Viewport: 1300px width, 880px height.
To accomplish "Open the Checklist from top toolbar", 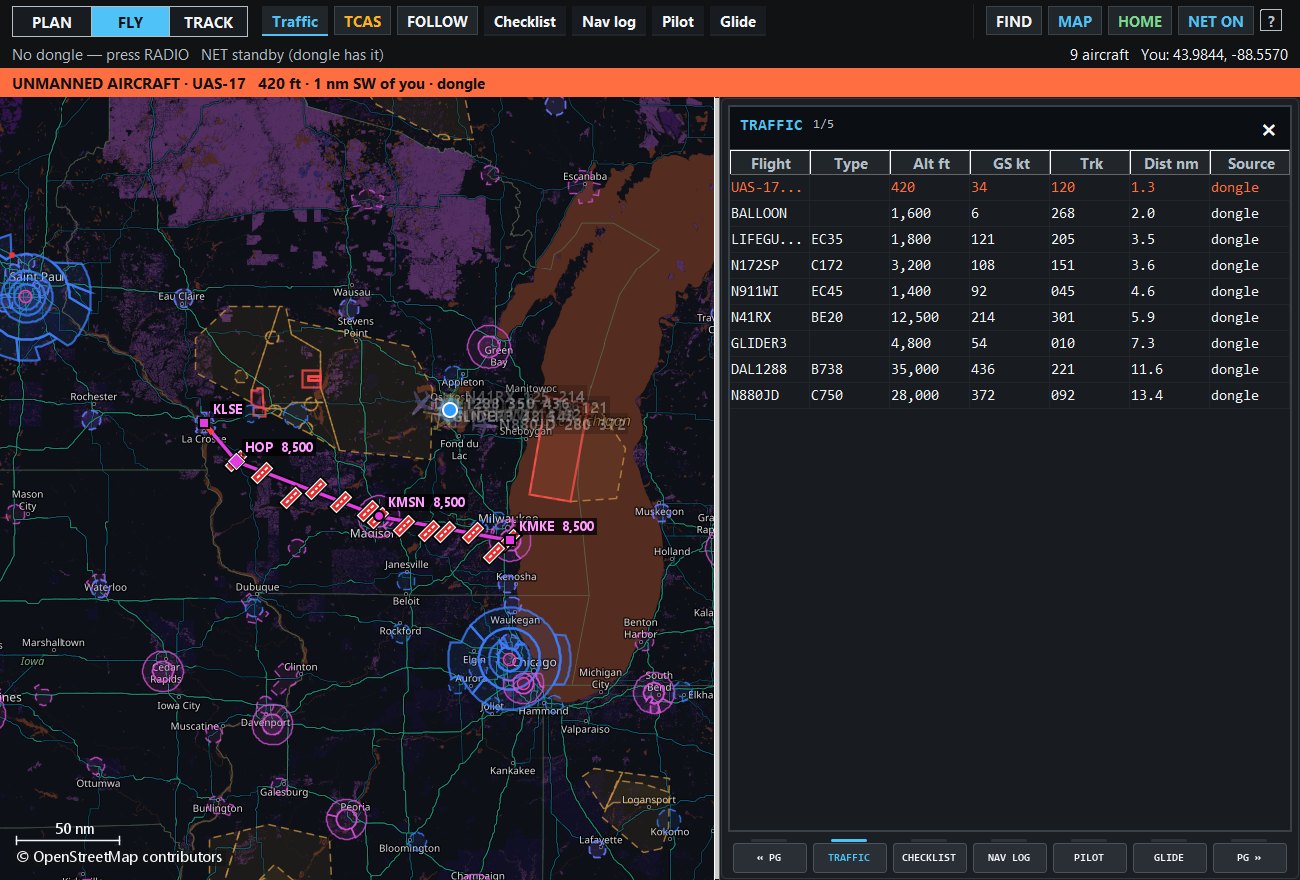I will coord(525,21).
